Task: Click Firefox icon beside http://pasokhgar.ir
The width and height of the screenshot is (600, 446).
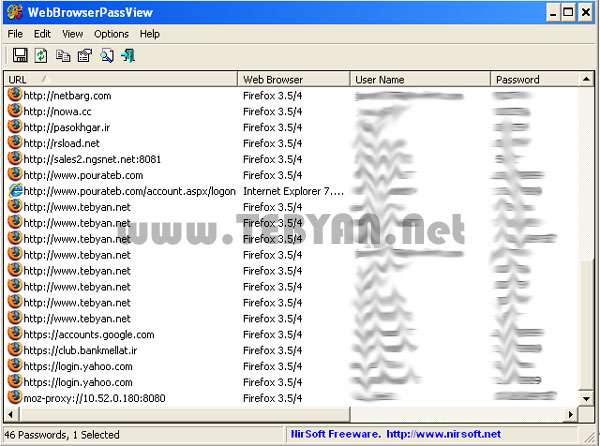Action: 15,127
